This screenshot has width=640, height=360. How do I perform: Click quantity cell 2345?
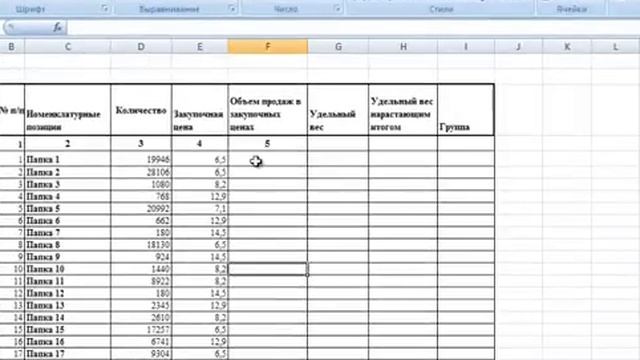point(141,305)
